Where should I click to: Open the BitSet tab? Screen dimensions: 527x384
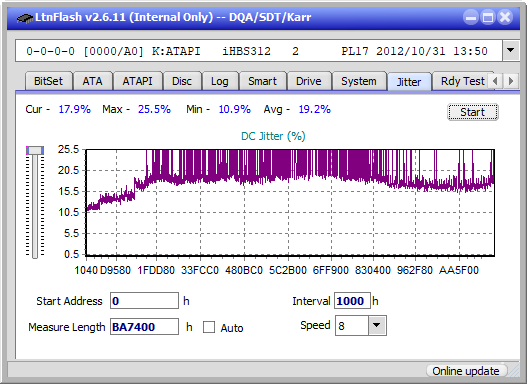tap(48, 81)
